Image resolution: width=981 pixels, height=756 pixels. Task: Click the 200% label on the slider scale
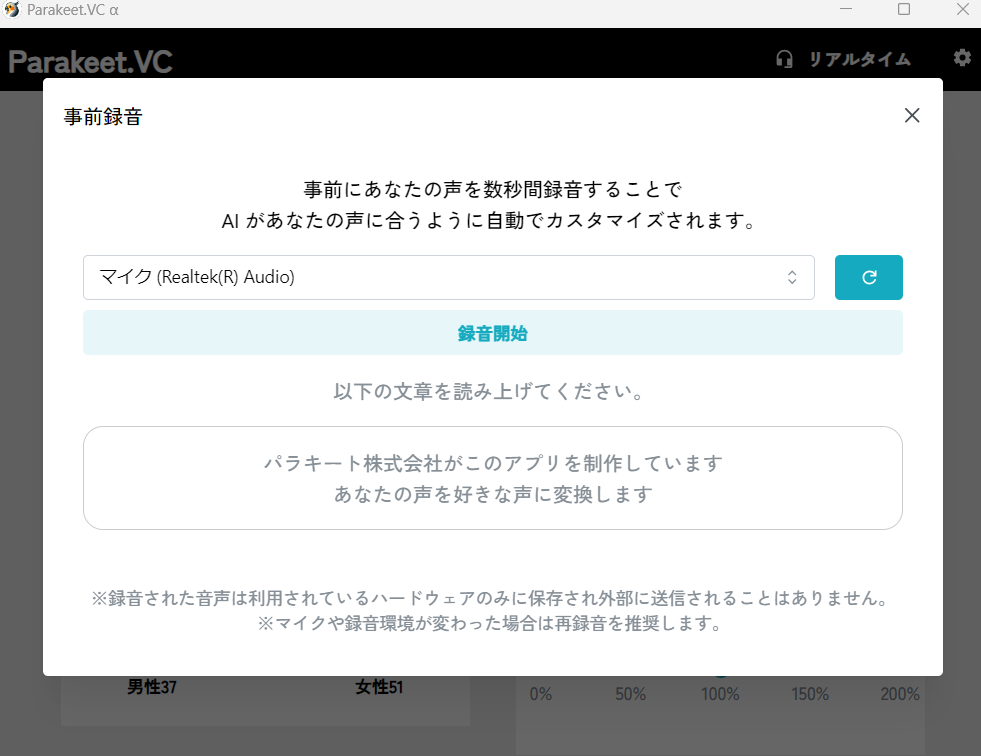coord(900,694)
